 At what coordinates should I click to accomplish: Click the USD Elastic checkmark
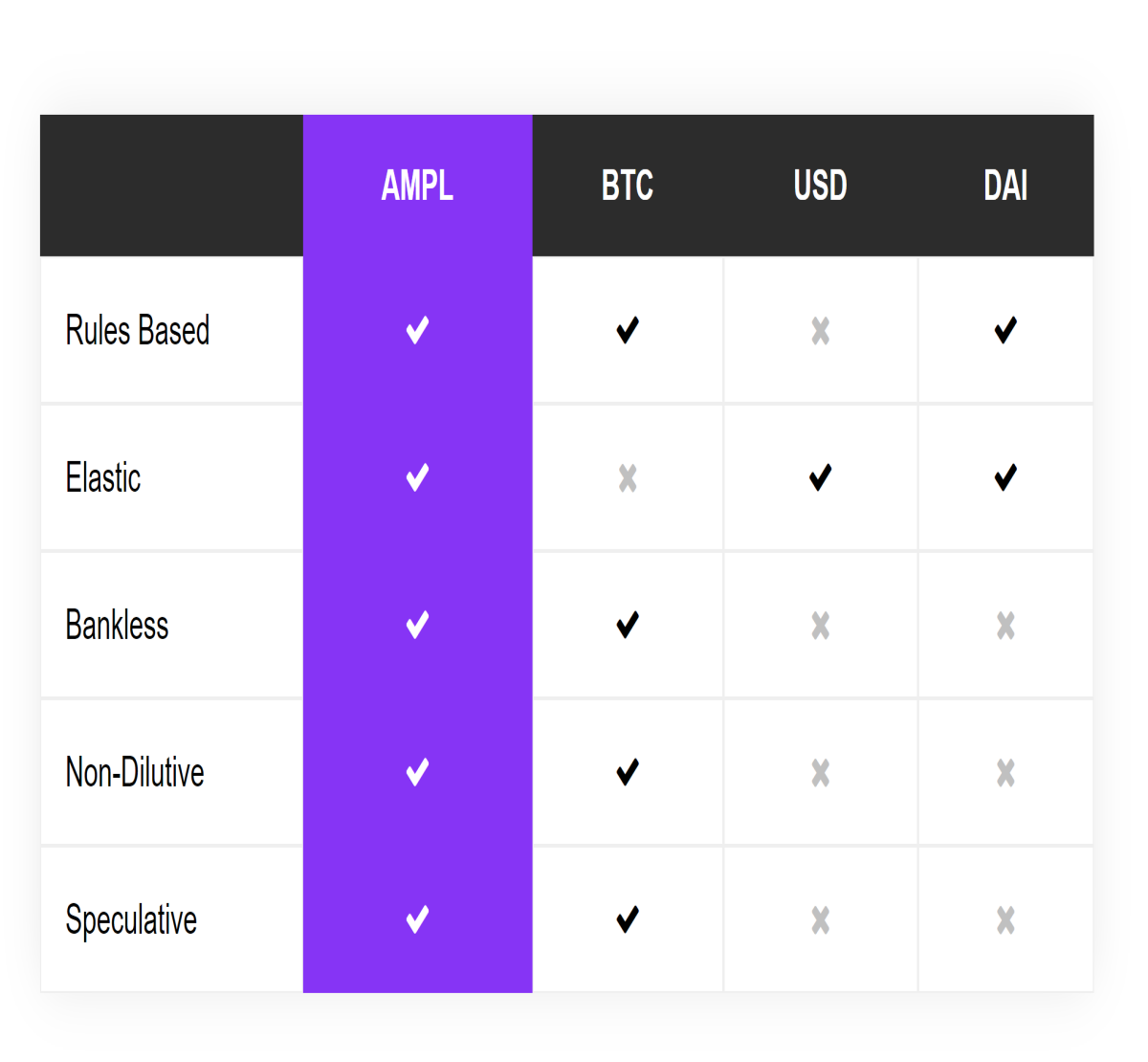(x=820, y=477)
